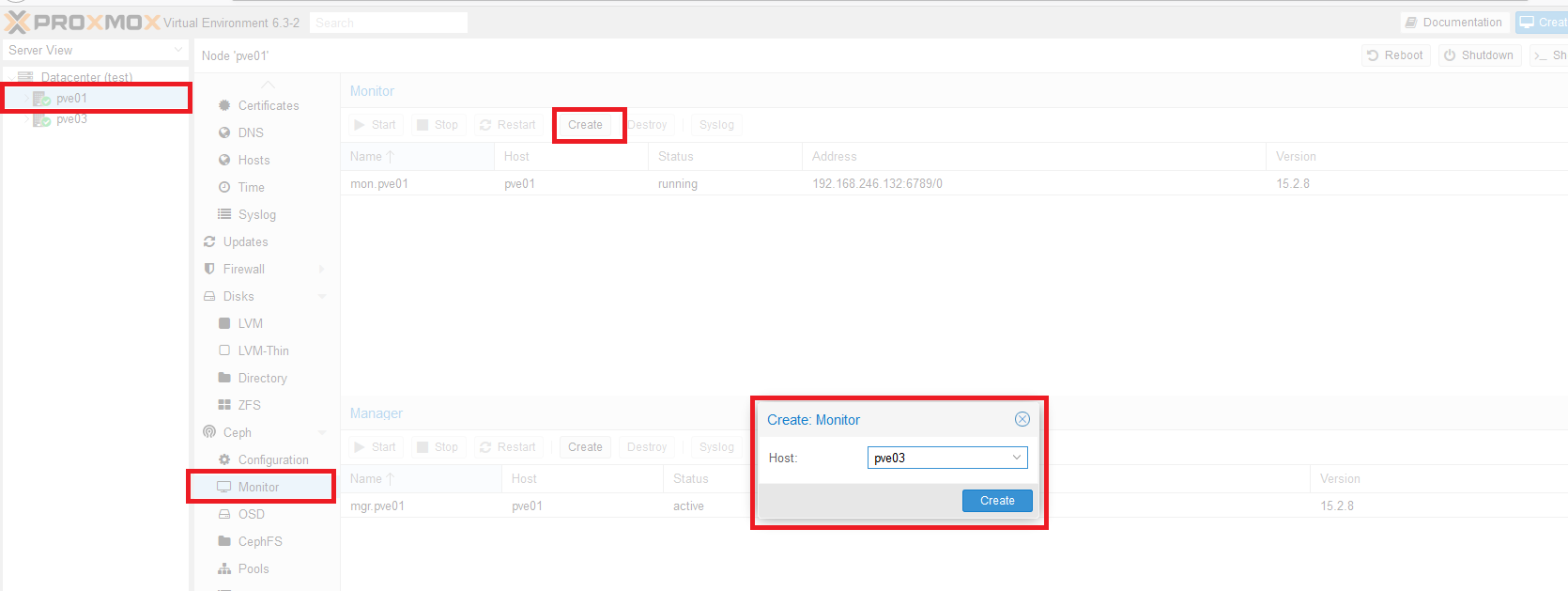Screen dimensions: 1568x591
Task: Click Stop in the Monitor toolbar
Action: [x=438, y=125]
